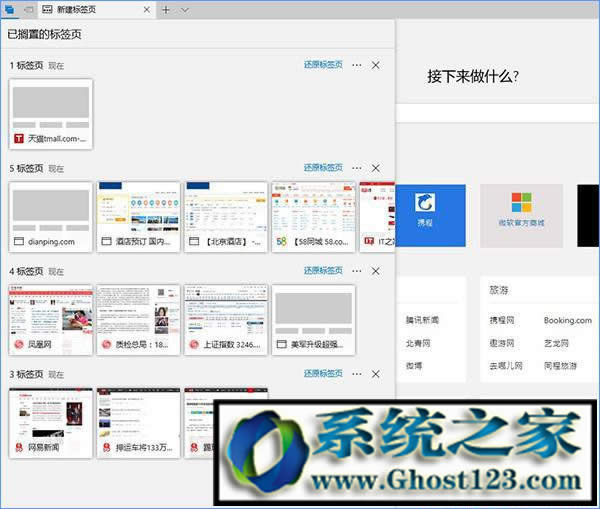Remove the 5 标签页 group

376,168
